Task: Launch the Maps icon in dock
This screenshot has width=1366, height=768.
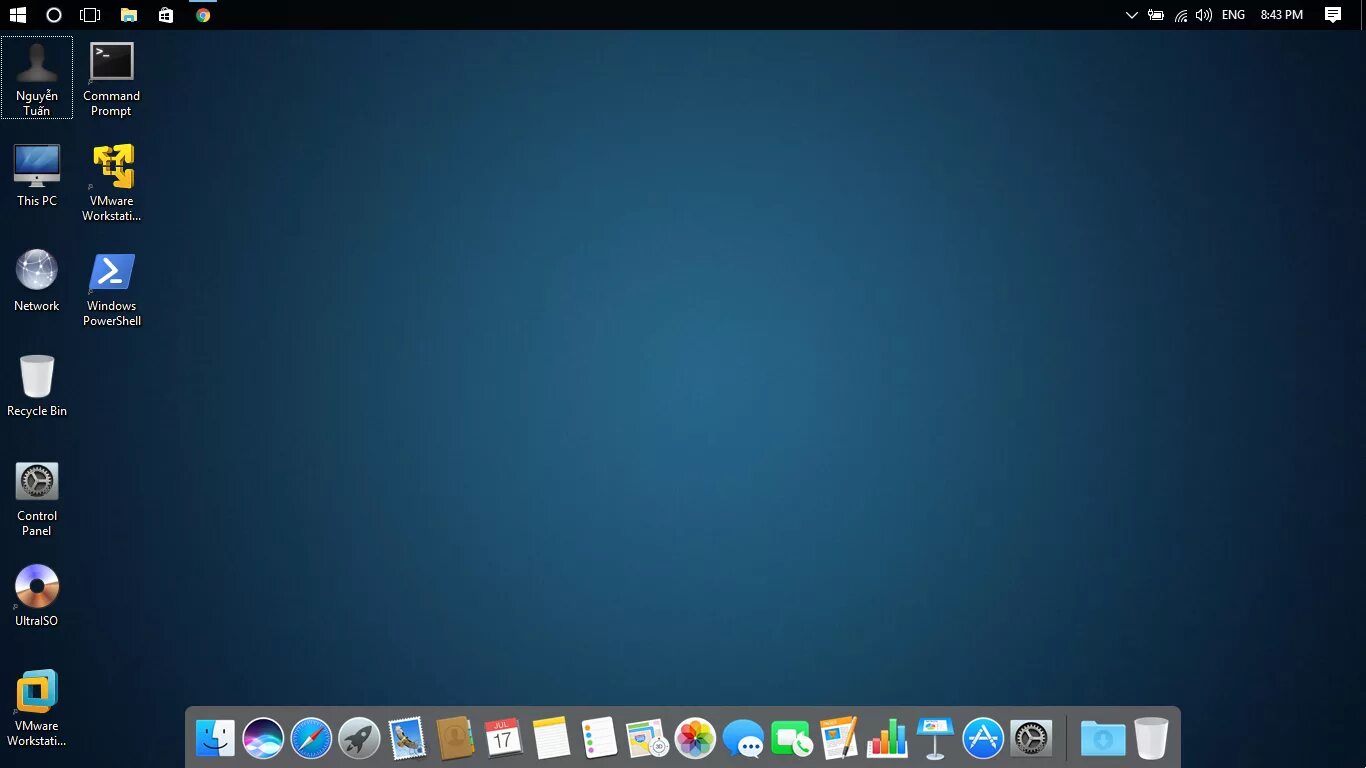Action: pyautogui.click(x=647, y=738)
